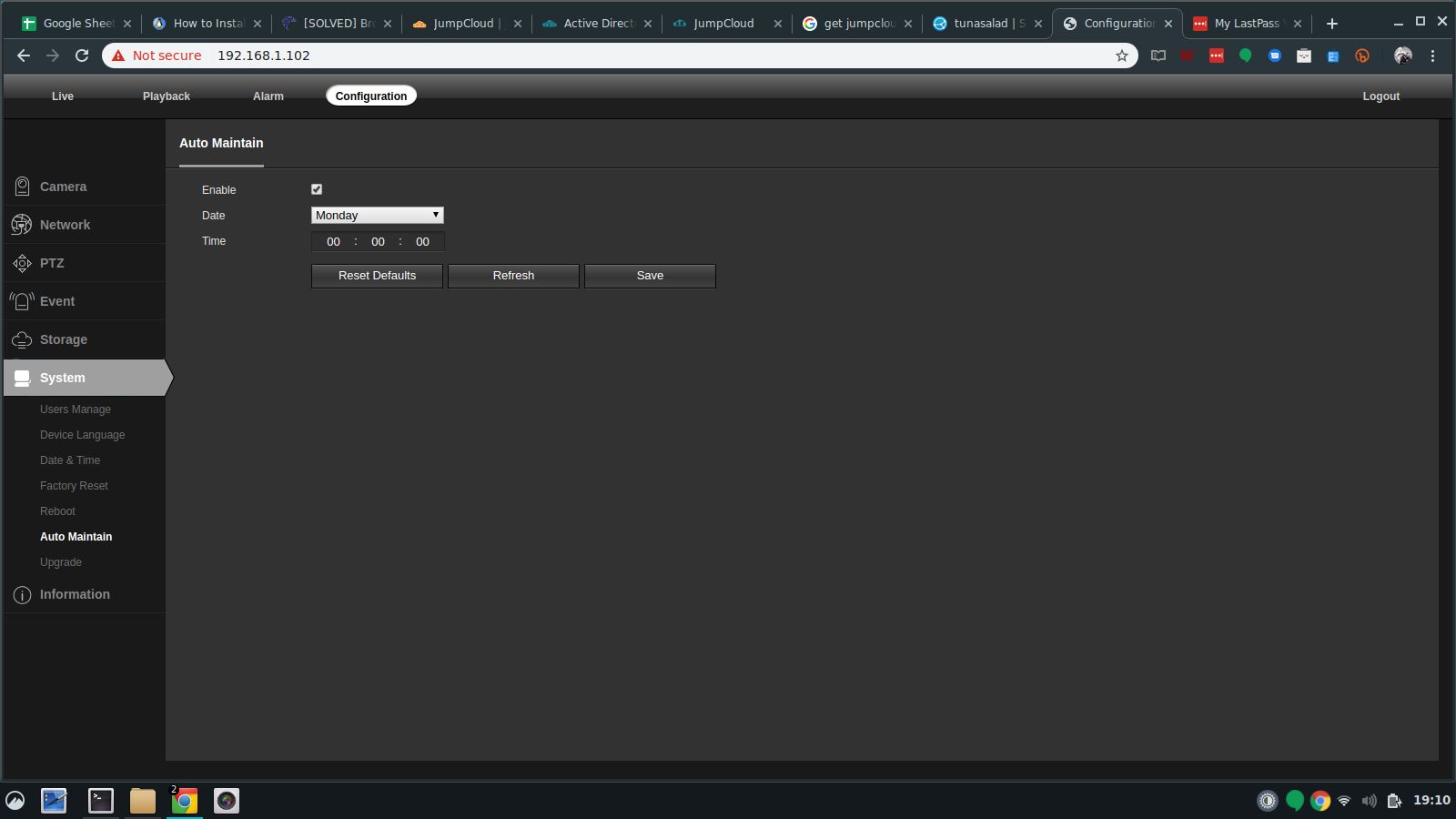Click the hours field in Time
This screenshot has width=1456, height=819.
pos(333,242)
